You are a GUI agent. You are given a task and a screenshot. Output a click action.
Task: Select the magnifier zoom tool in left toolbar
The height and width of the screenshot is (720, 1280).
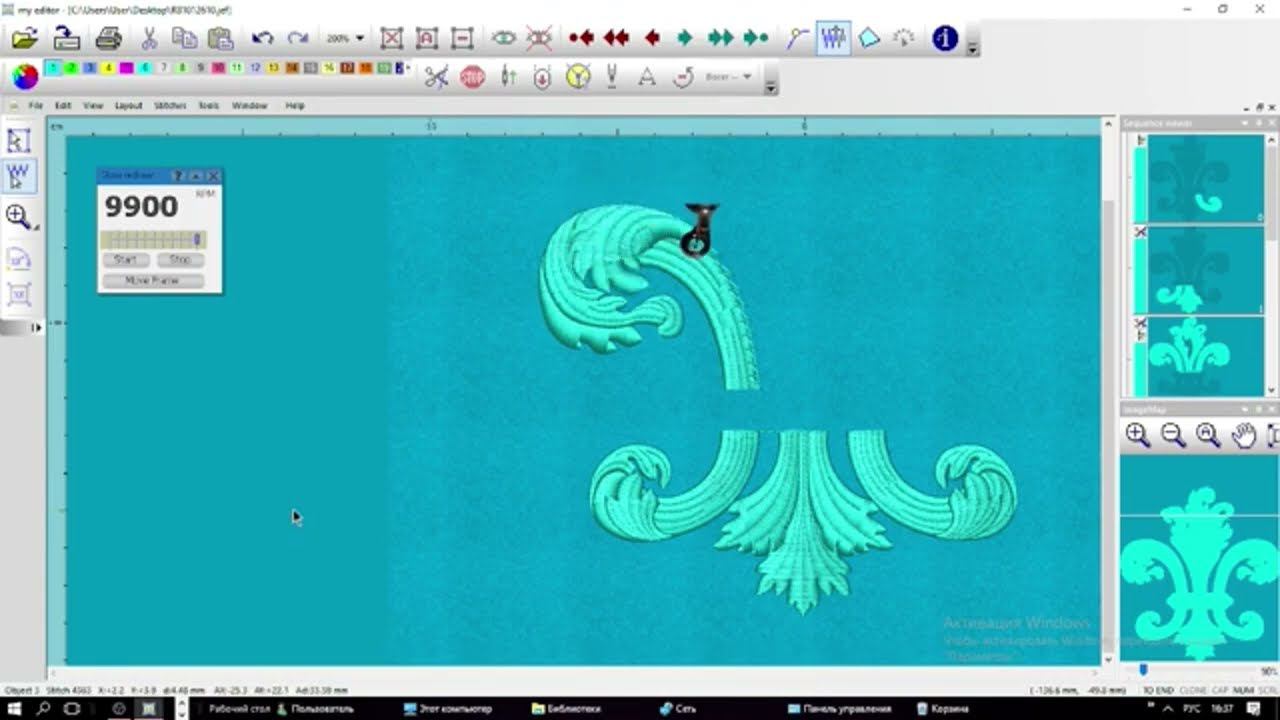pyautogui.click(x=19, y=216)
